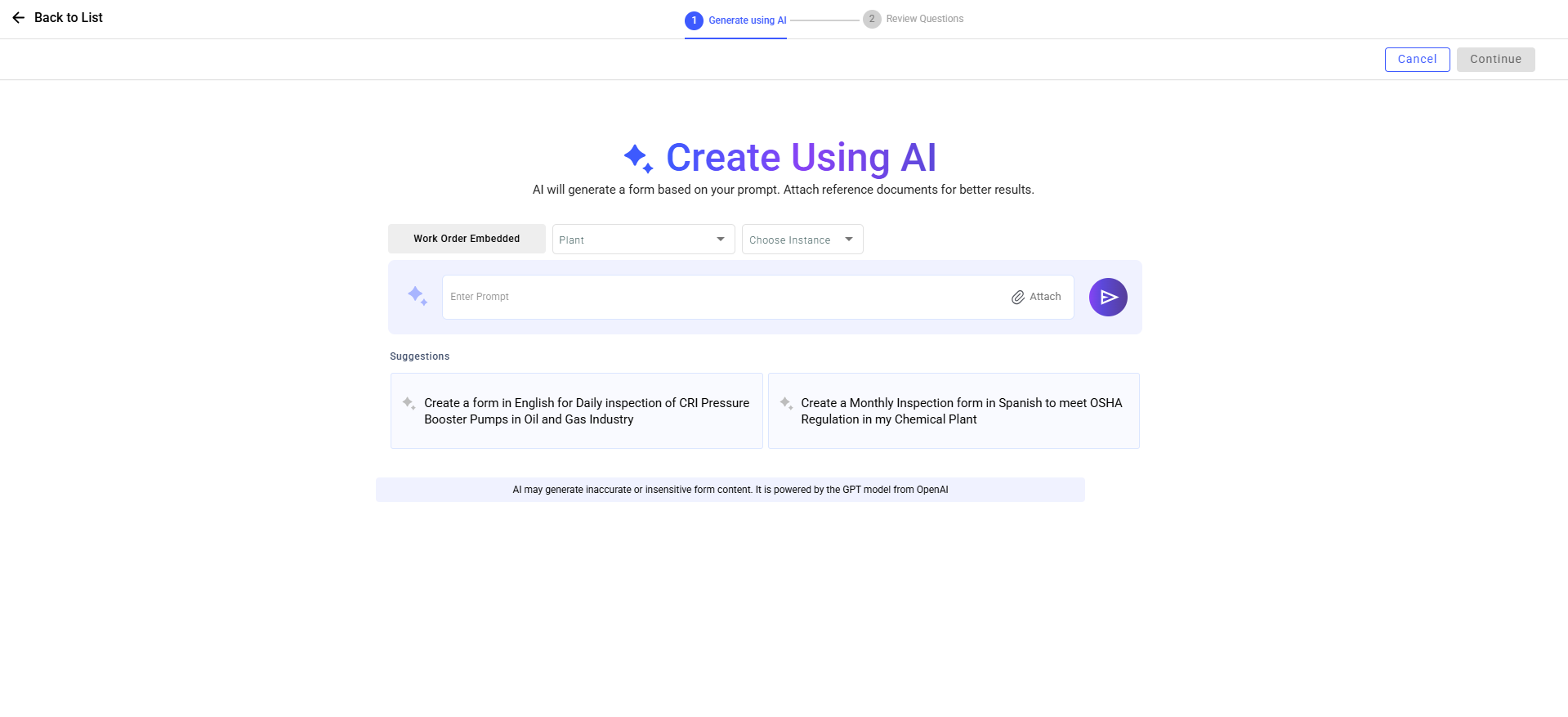The image size is (1568, 717).
Task: Switch to the Generate using AI step
Action: [747, 20]
